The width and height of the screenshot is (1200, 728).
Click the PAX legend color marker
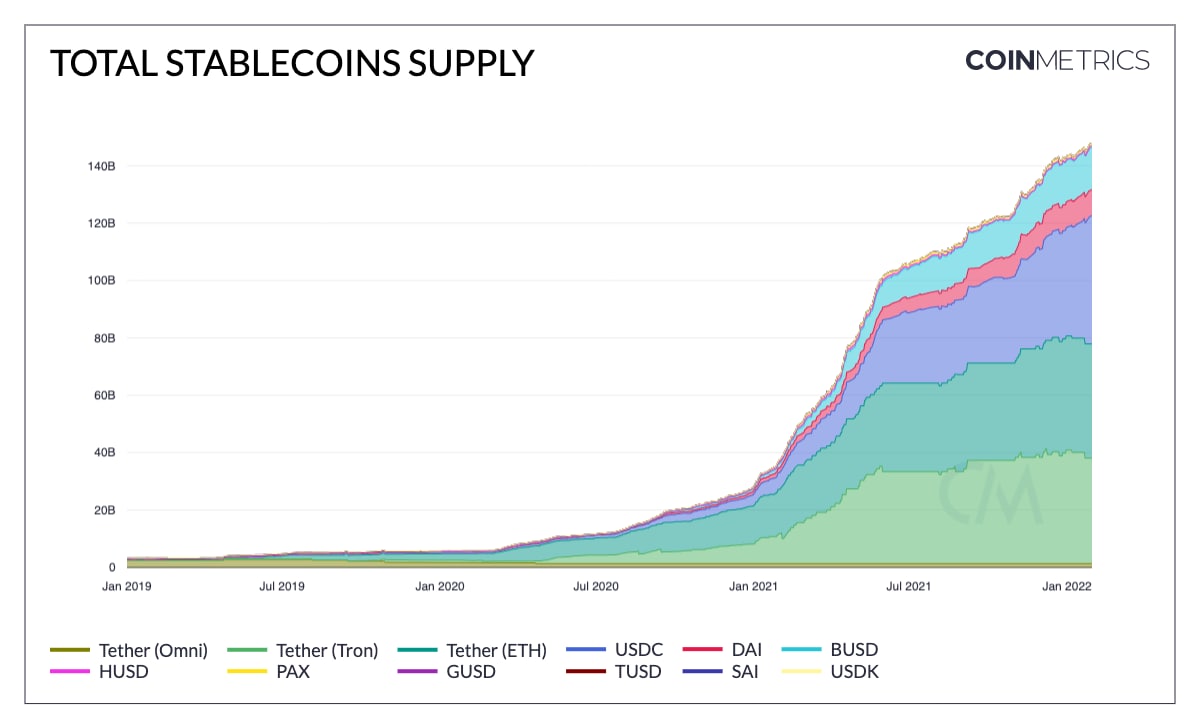pos(249,672)
